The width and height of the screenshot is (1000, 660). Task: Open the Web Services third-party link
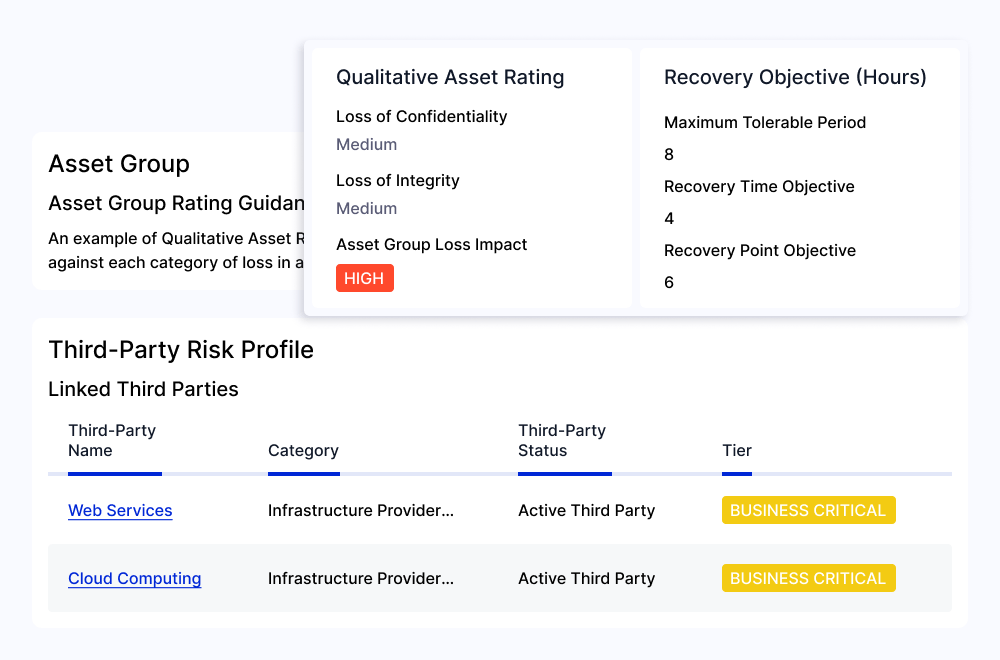(120, 510)
